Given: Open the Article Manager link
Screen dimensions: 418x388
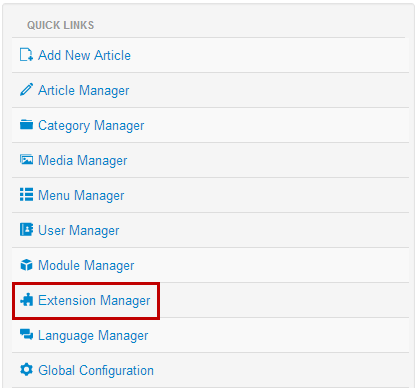Looking at the screenshot, I should coord(84,91).
